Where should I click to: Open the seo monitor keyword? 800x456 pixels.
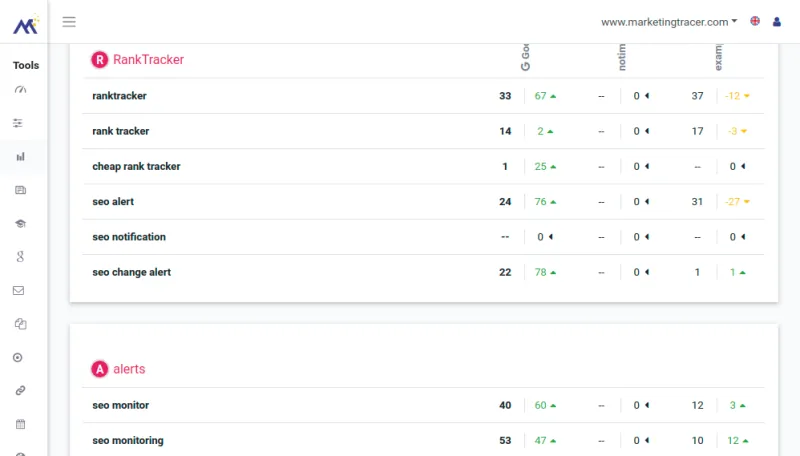pos(120,405)
